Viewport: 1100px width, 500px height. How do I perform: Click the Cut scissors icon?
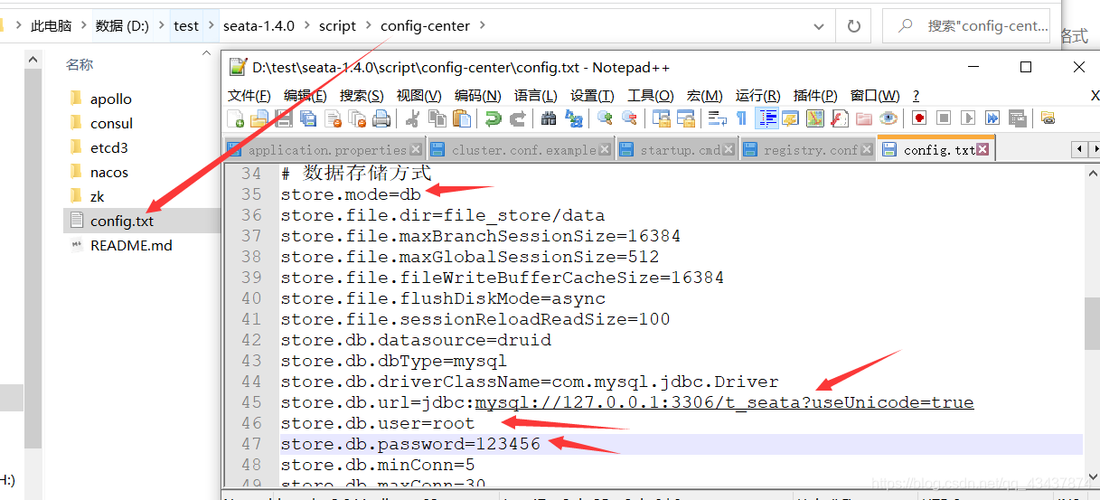pyautogui.click(x=413, y=119)
